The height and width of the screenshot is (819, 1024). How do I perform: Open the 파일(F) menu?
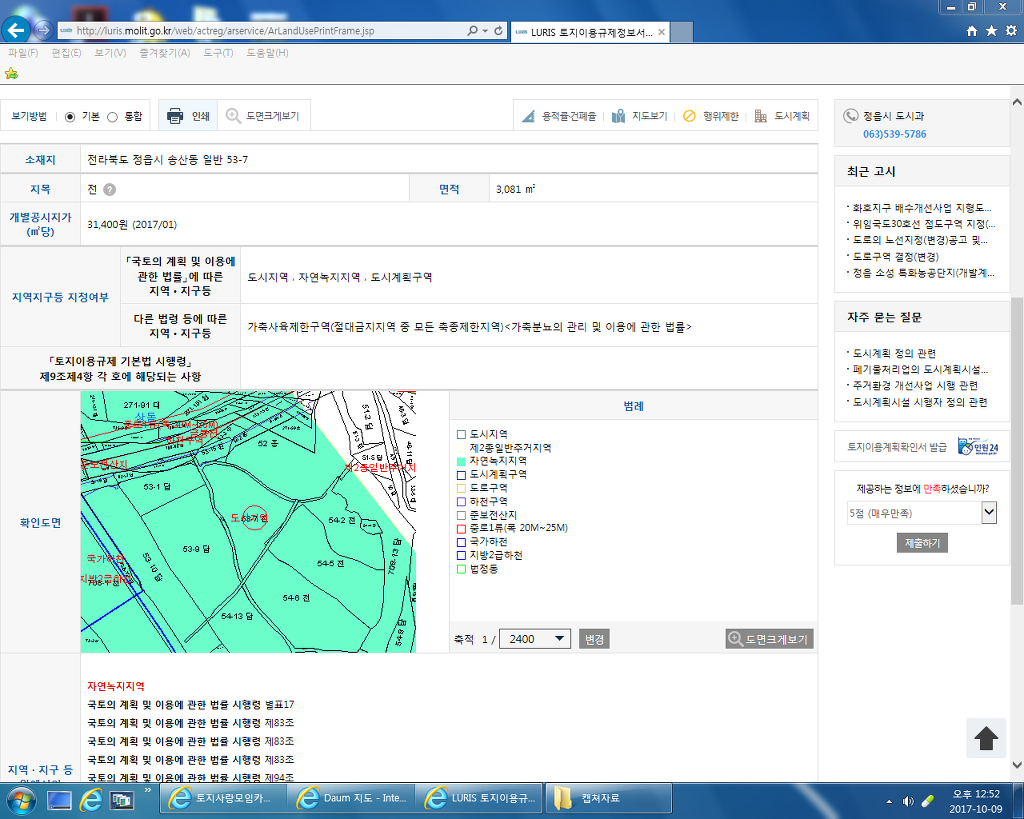pyautogui.click(x=23, y=53)
